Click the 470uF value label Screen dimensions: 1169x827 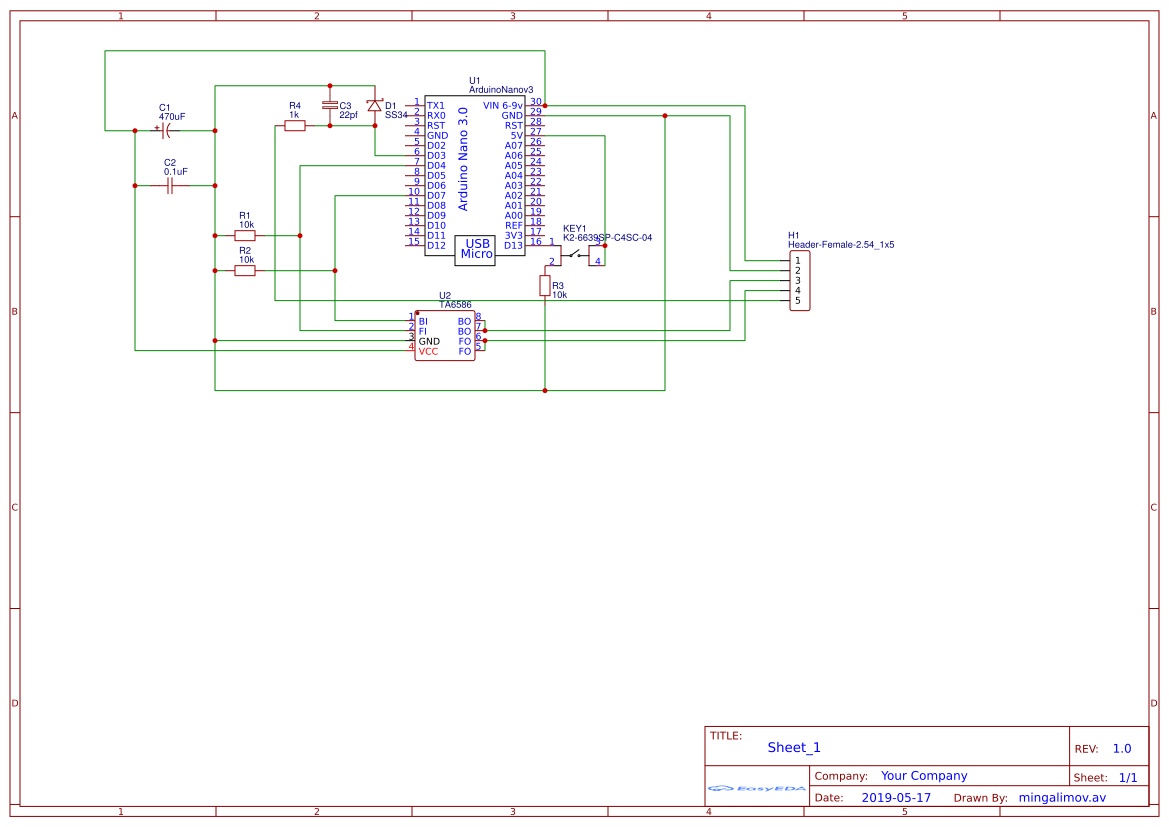pos(171,117)
